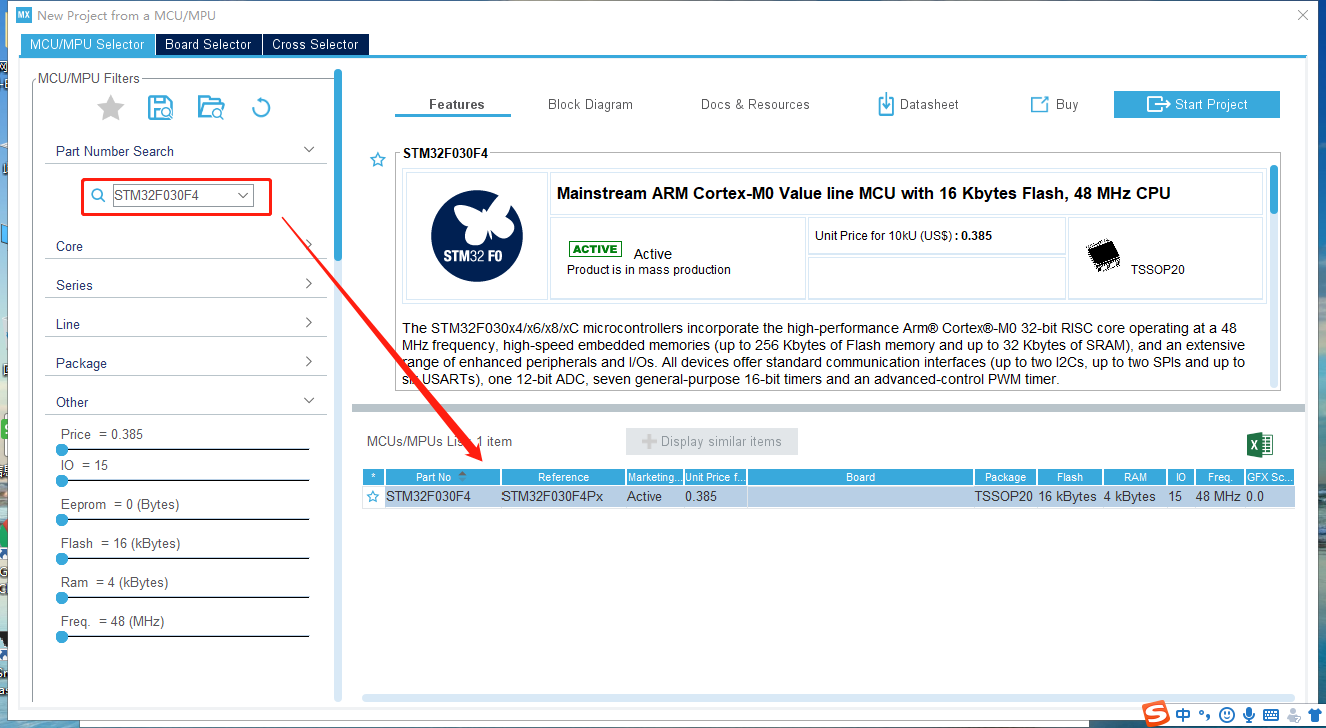Viewport: 1326px width, 728px height.
Task: Sort the list by the Part No column
Action: (x=443, y=477)
